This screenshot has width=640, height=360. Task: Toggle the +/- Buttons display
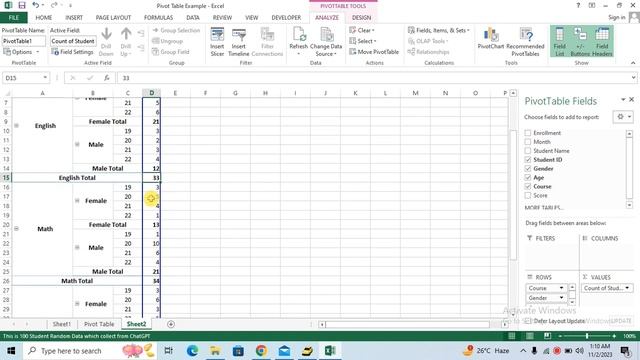click(x=580, y=42)
